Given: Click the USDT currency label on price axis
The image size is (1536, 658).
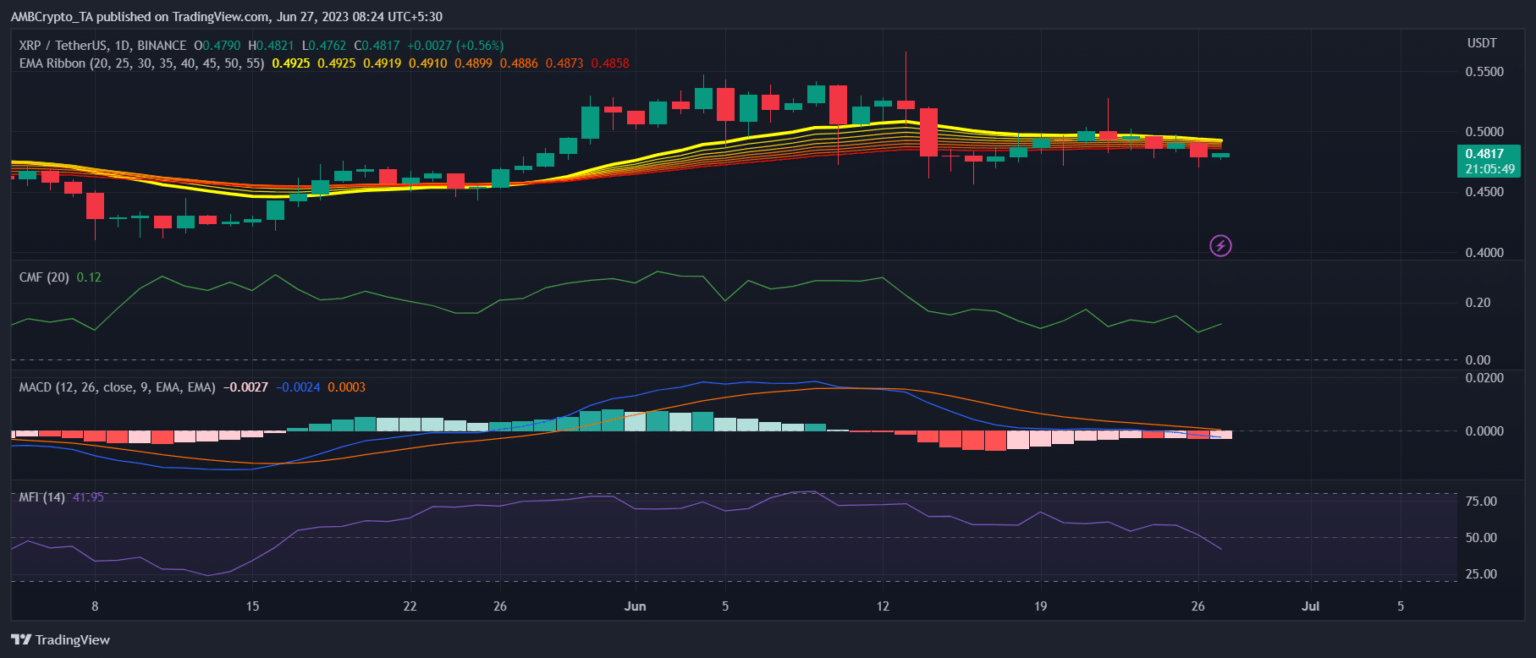Looking at the screenshot, I should (1481, 42).
